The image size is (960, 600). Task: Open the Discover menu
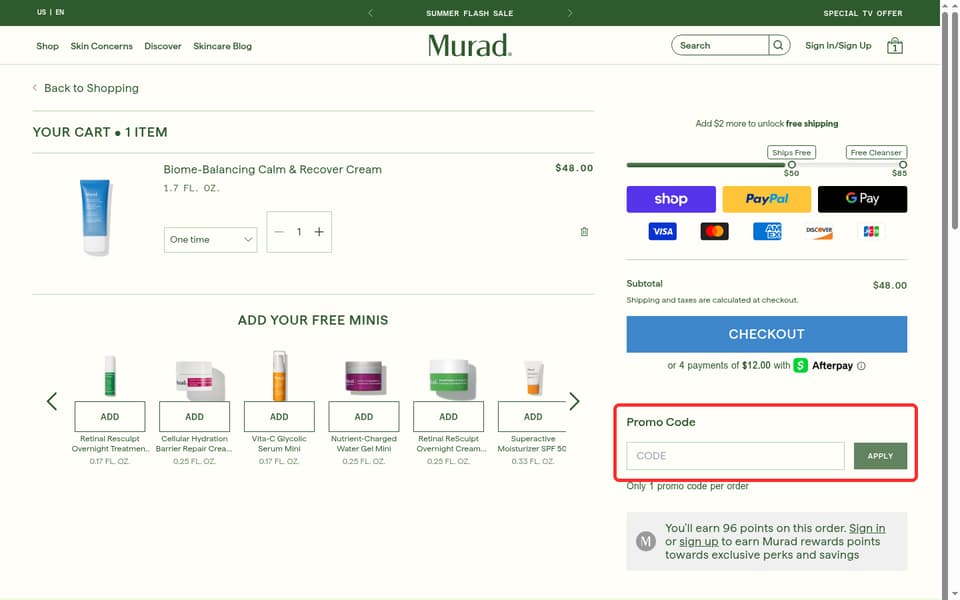click(x=163, y=46)
